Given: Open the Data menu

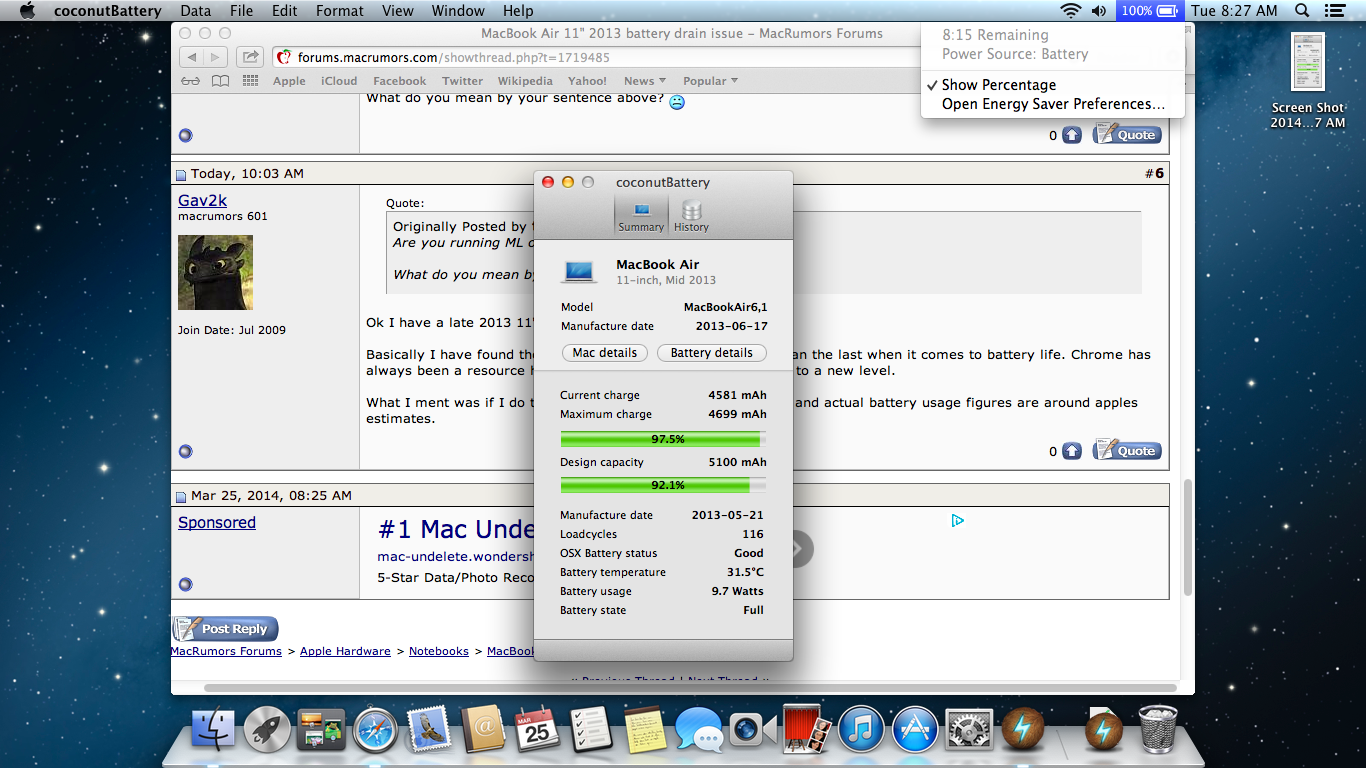Looking at the screenshot, I should click(195, 11).
